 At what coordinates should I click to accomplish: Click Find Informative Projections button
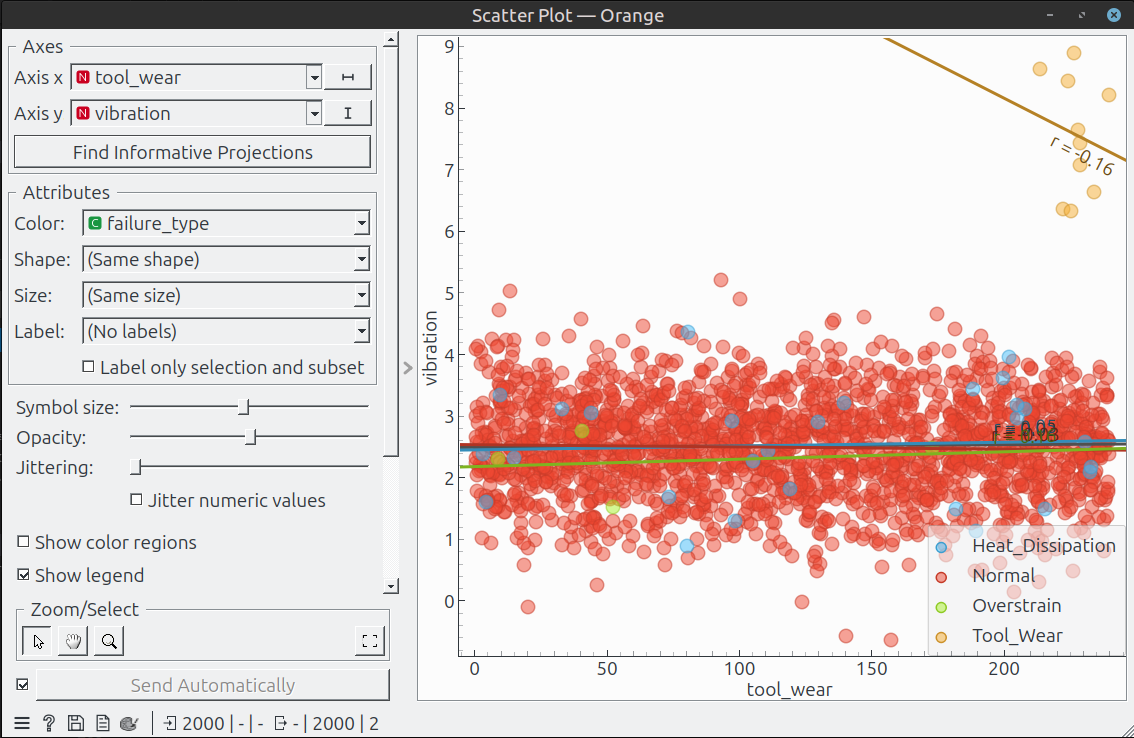(x=192, y=152)
